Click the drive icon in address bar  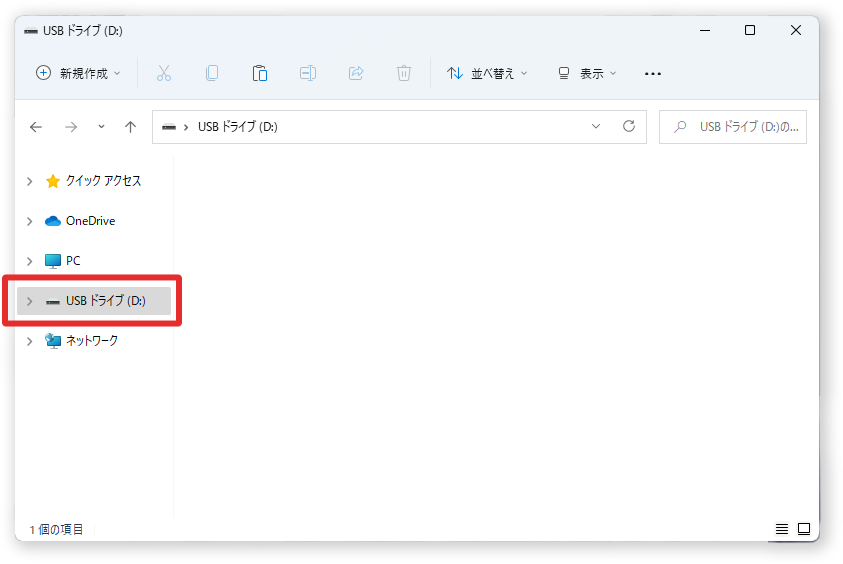169,127
